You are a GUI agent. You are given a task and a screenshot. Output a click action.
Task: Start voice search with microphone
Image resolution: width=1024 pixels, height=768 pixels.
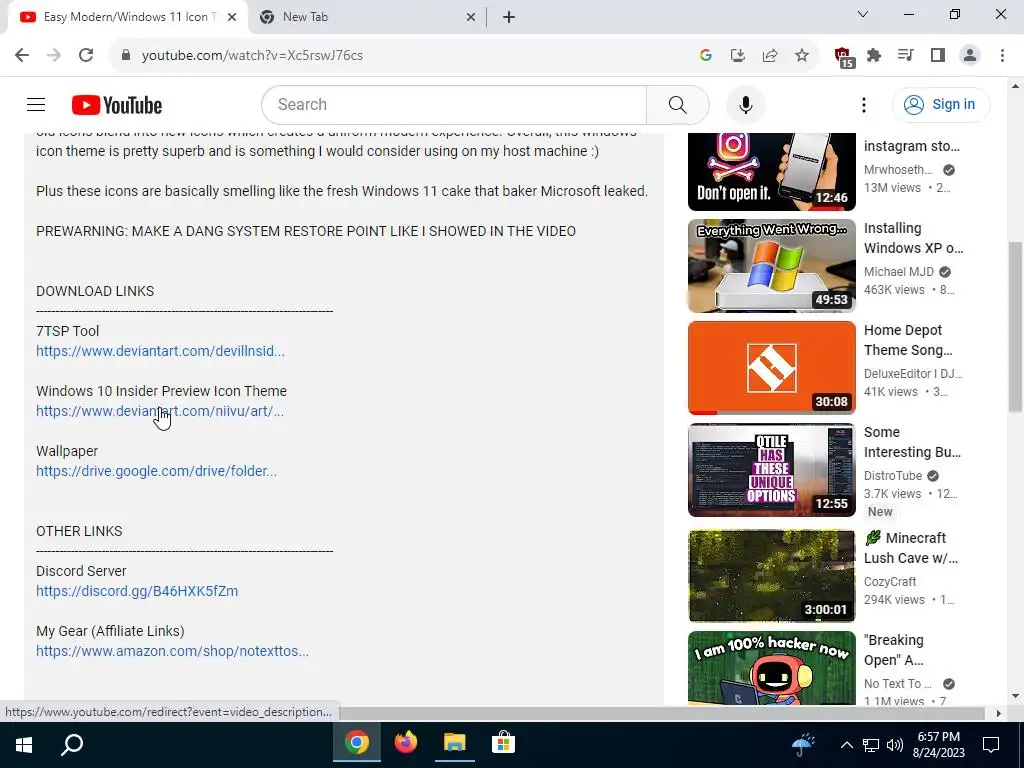tap(746, 104)
